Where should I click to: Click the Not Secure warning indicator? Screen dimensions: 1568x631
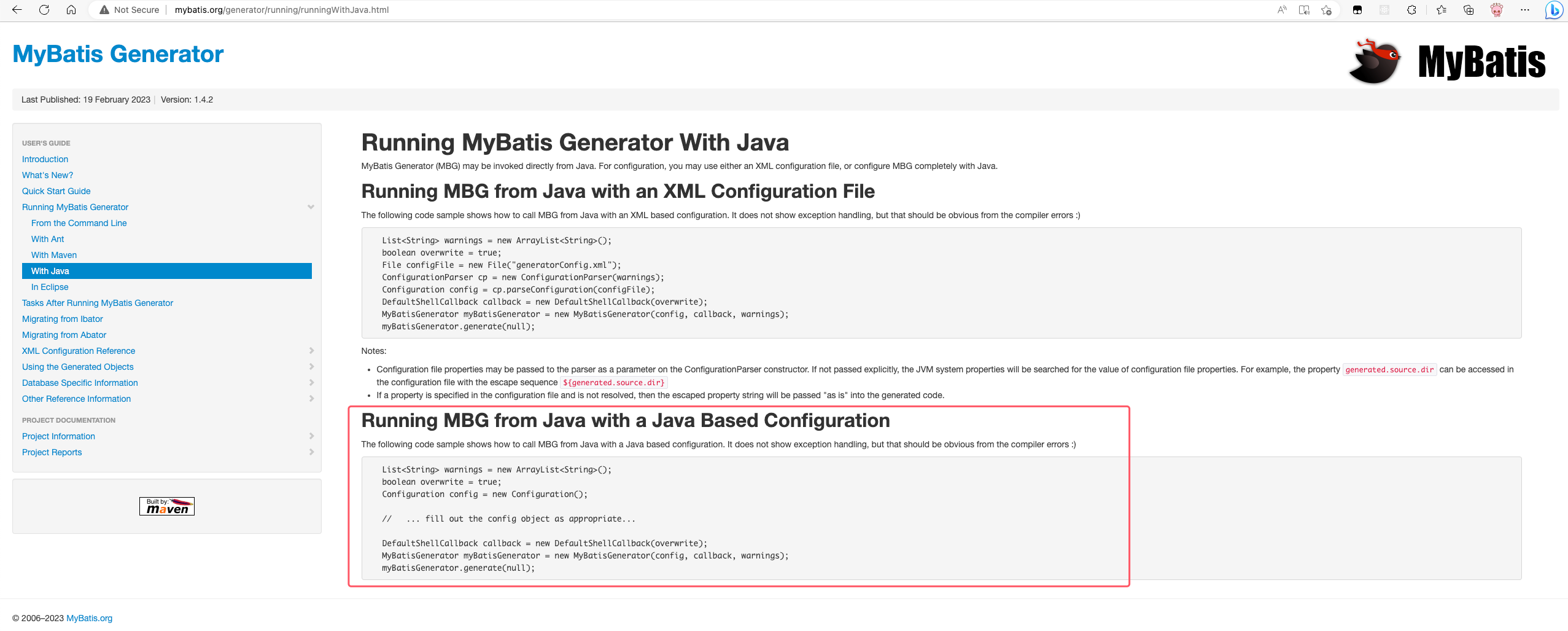click(129, 10)
